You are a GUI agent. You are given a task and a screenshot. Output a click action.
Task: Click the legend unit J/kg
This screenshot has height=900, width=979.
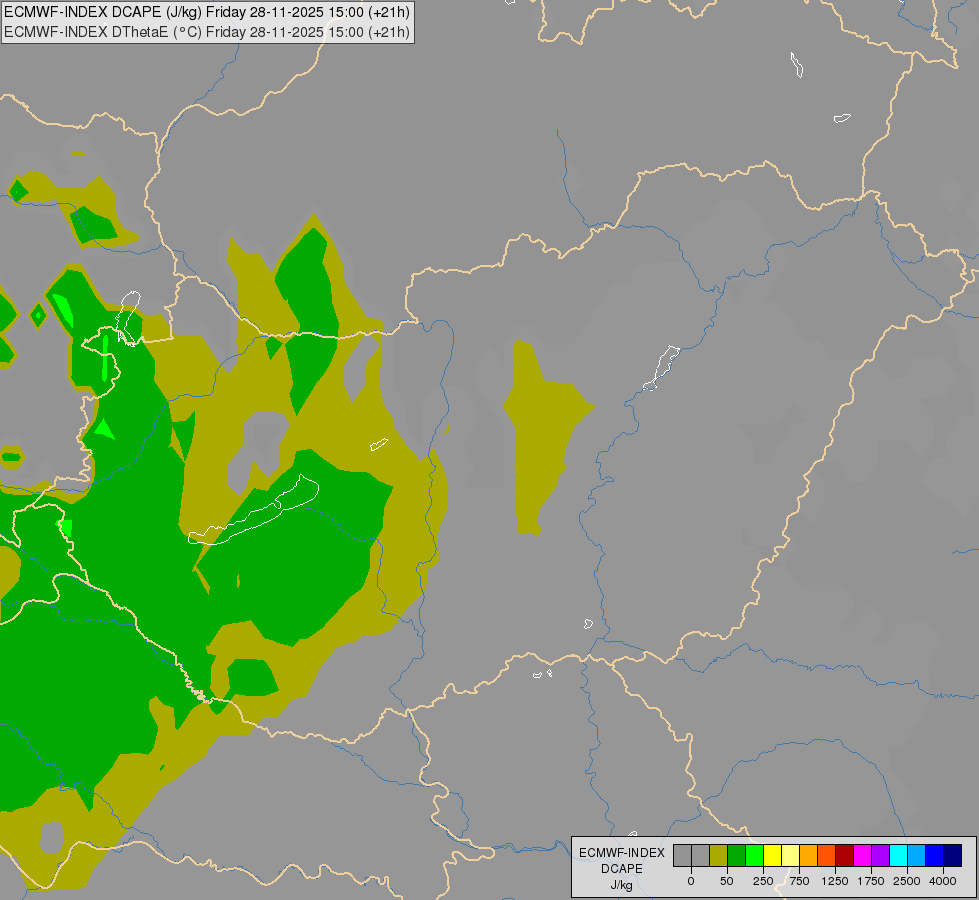[621, 886]
